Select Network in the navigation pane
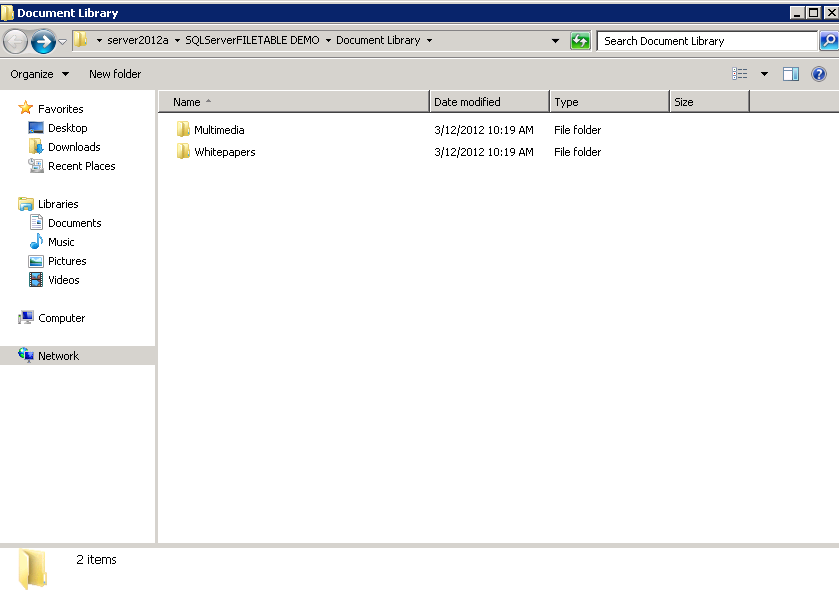 click(x=58, y=356)
